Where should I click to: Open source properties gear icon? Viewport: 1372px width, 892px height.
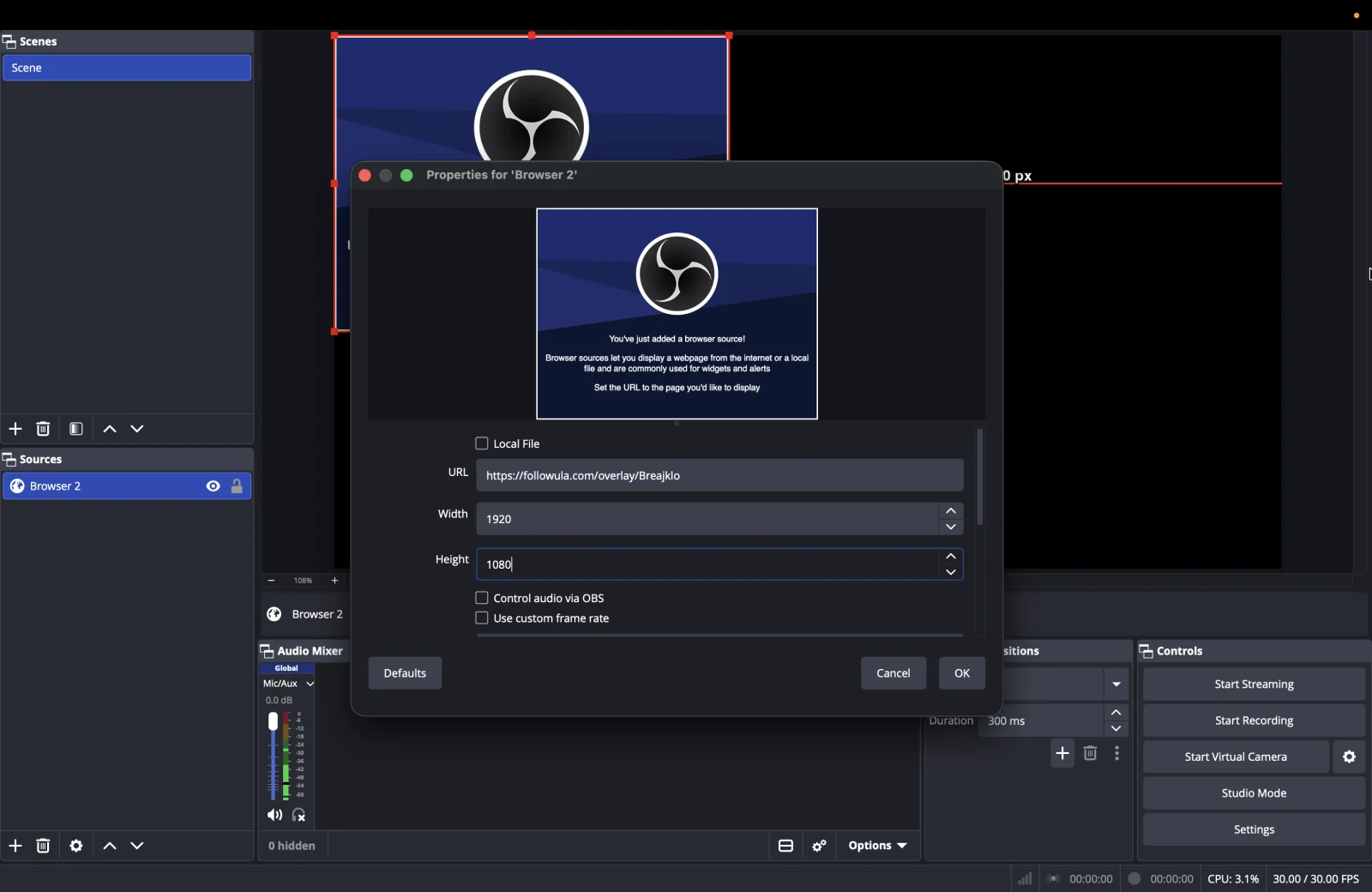pos(76,847)
